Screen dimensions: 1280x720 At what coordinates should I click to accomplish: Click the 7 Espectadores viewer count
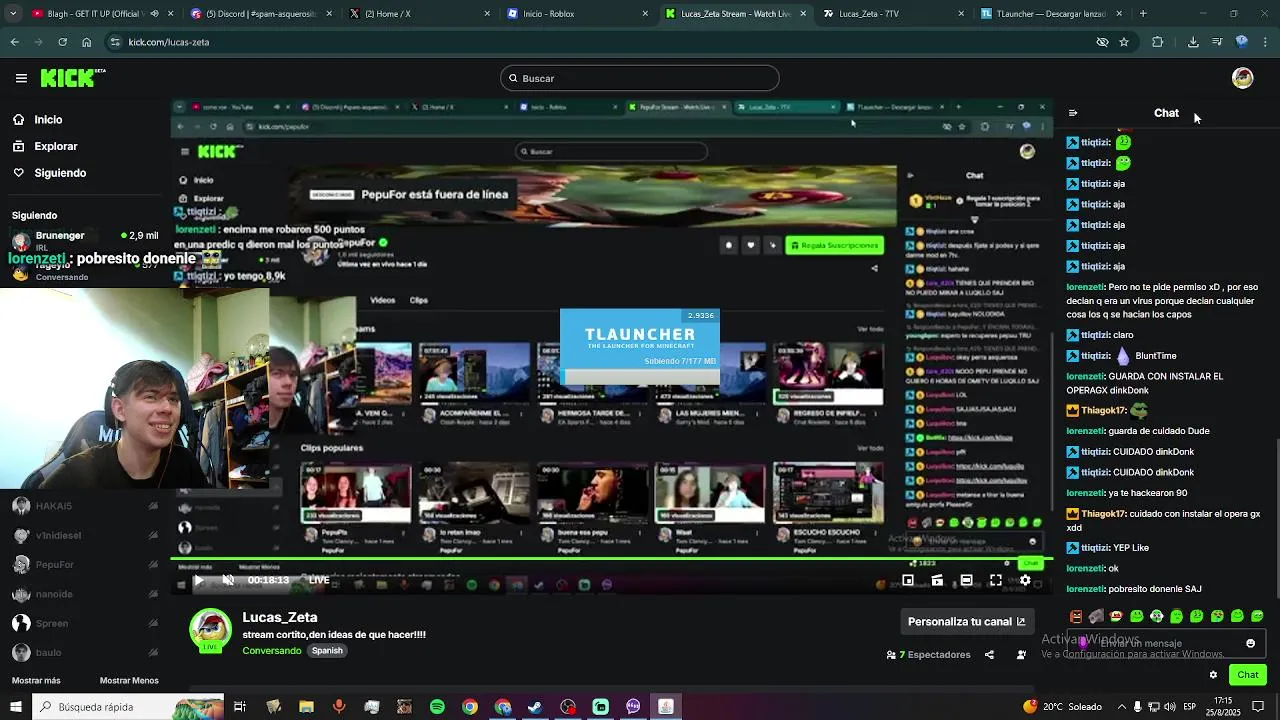(928, 655)
